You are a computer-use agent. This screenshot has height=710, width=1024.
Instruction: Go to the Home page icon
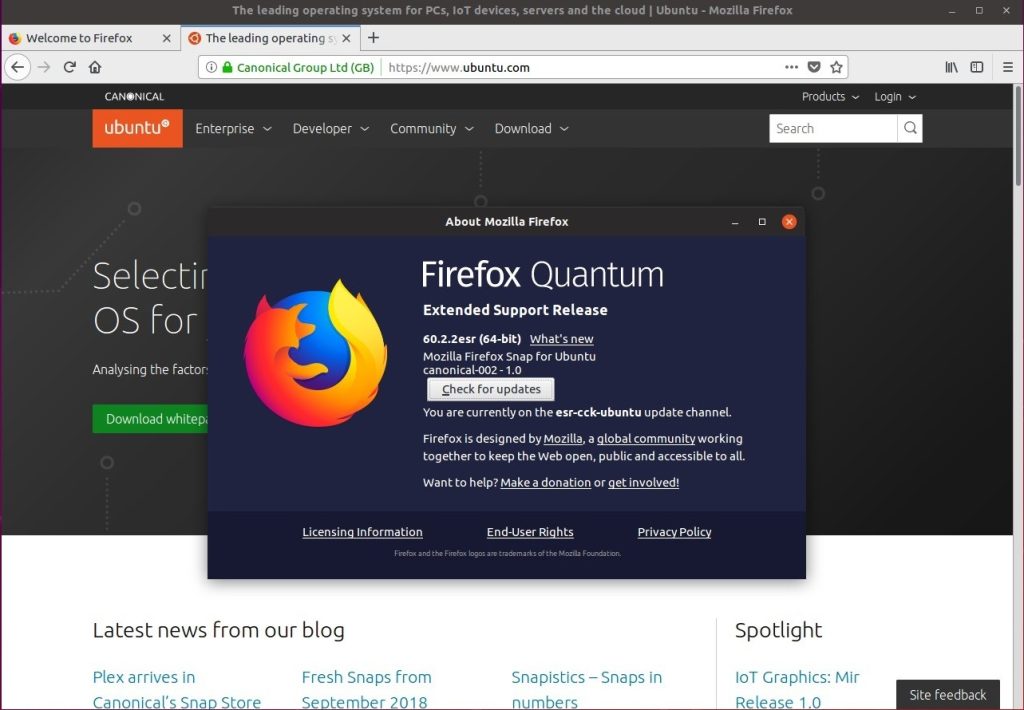pos(95,67)
